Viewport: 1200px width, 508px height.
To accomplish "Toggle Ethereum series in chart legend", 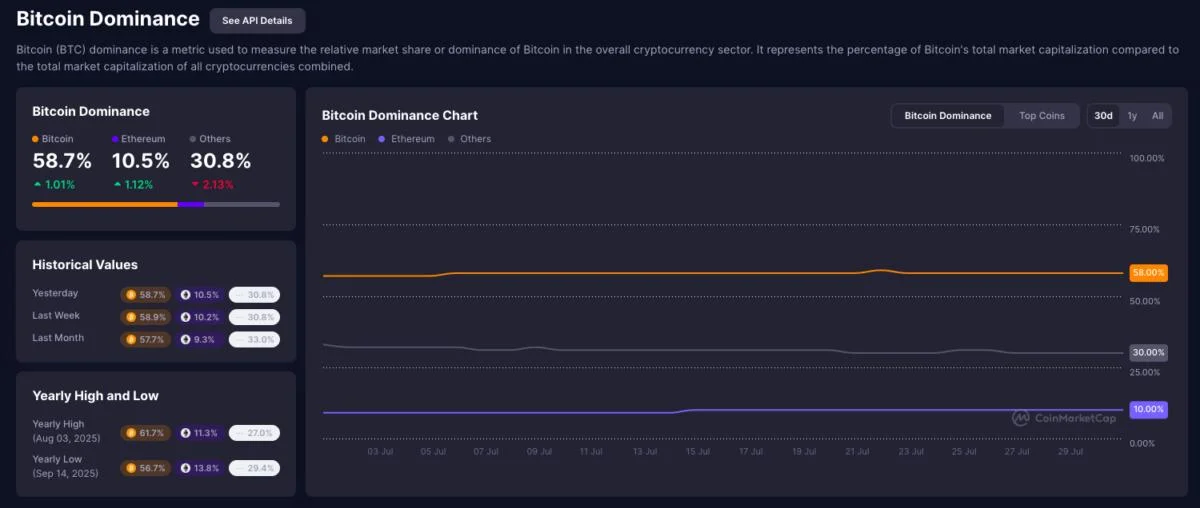I will coord(407,139).
